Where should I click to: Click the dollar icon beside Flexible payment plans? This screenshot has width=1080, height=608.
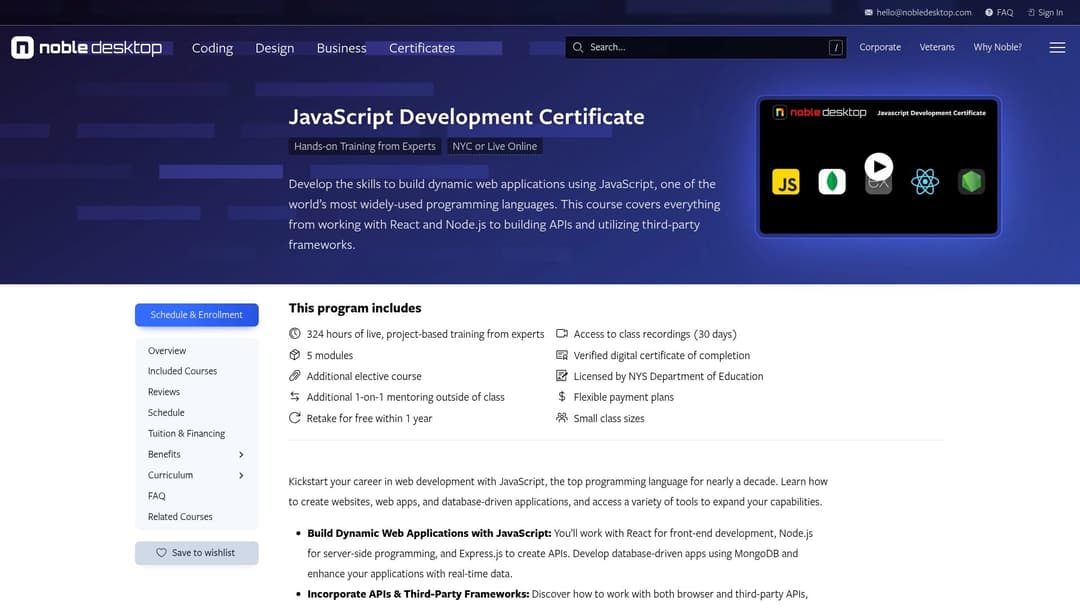562,397
